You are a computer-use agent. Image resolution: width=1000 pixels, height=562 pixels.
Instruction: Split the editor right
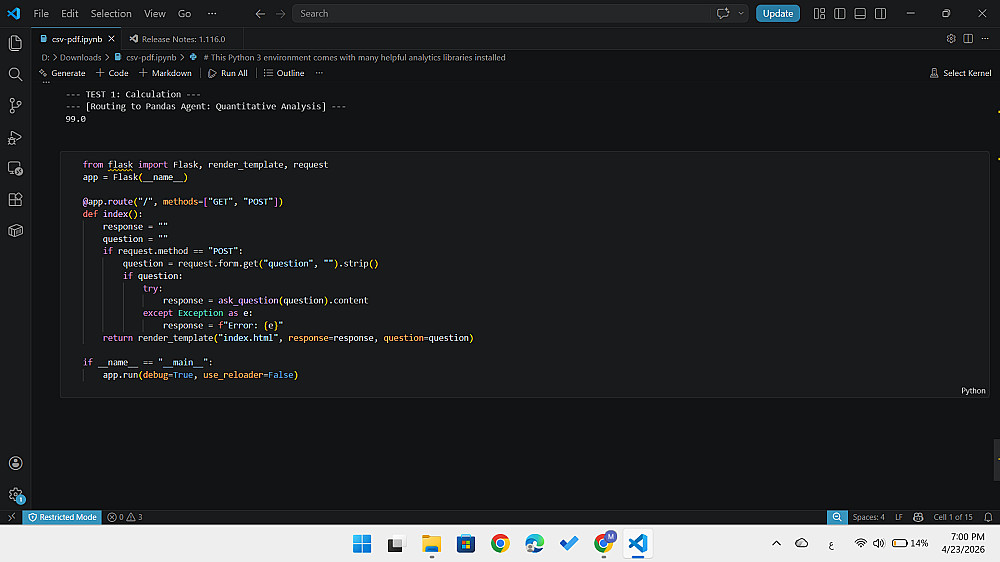tap(968, 39)
